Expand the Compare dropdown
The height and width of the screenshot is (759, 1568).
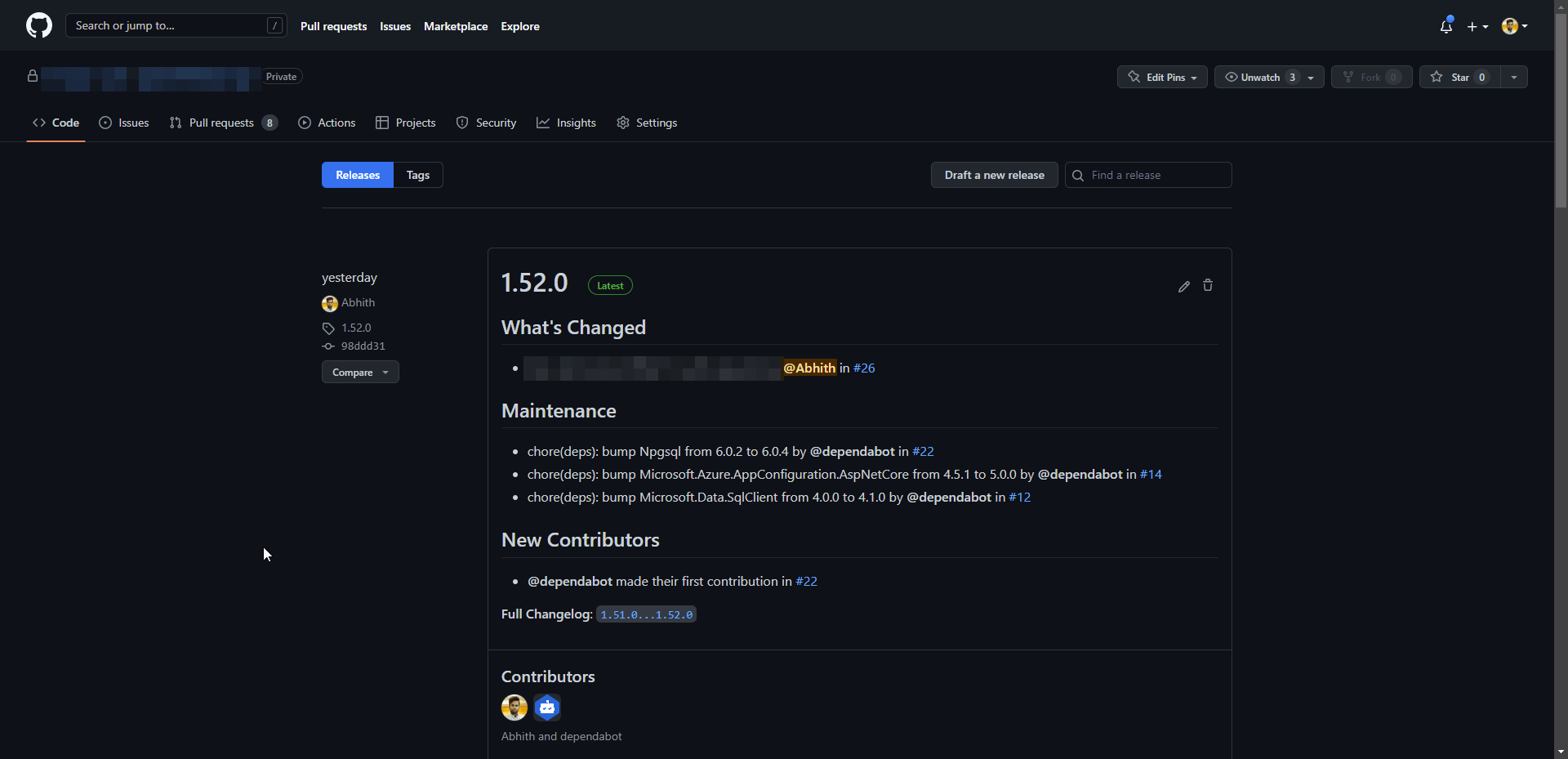pyautogui.click(x=360, y=373)
